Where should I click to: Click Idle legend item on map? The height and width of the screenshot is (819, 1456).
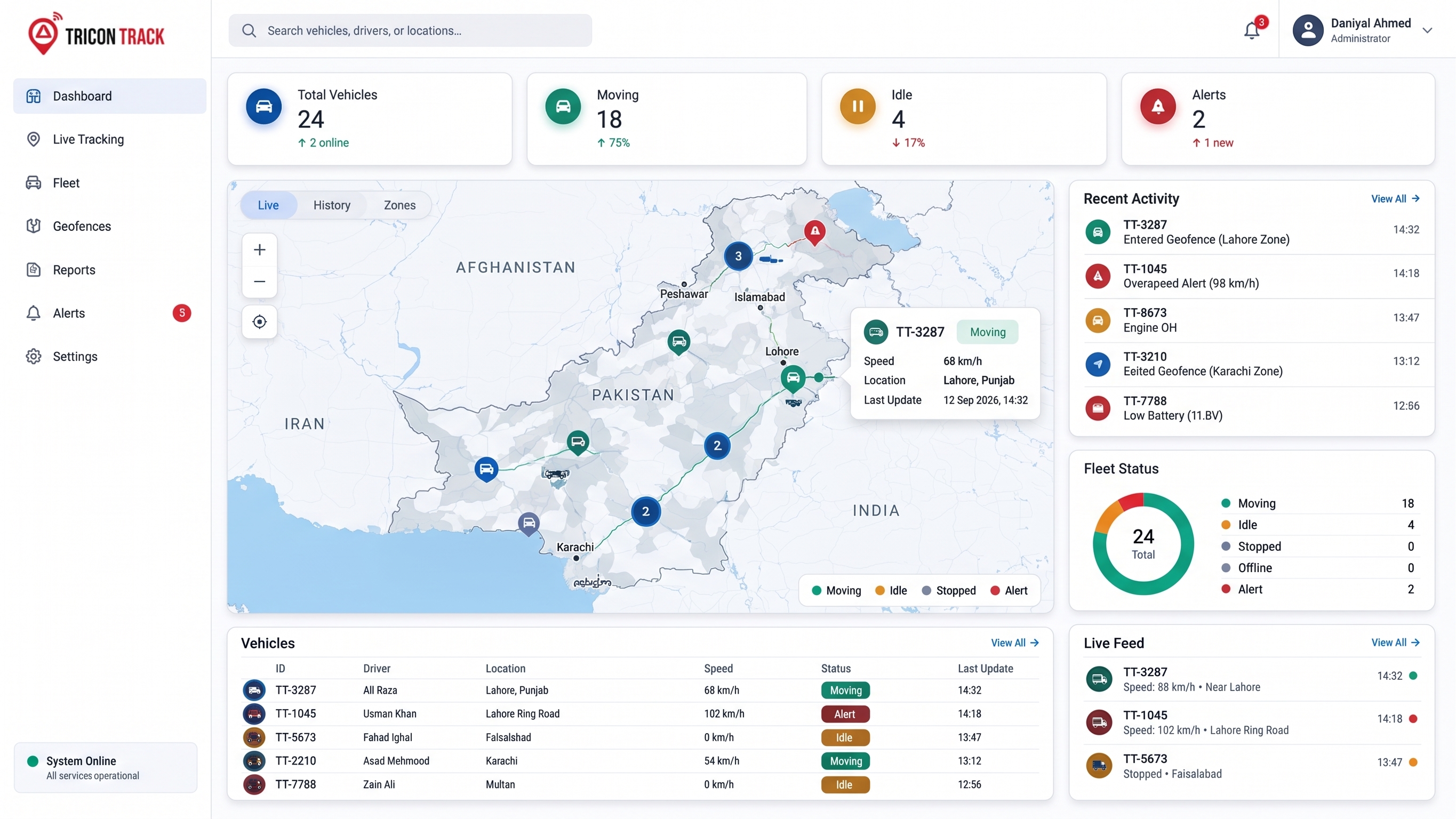(x=891, y=591)
